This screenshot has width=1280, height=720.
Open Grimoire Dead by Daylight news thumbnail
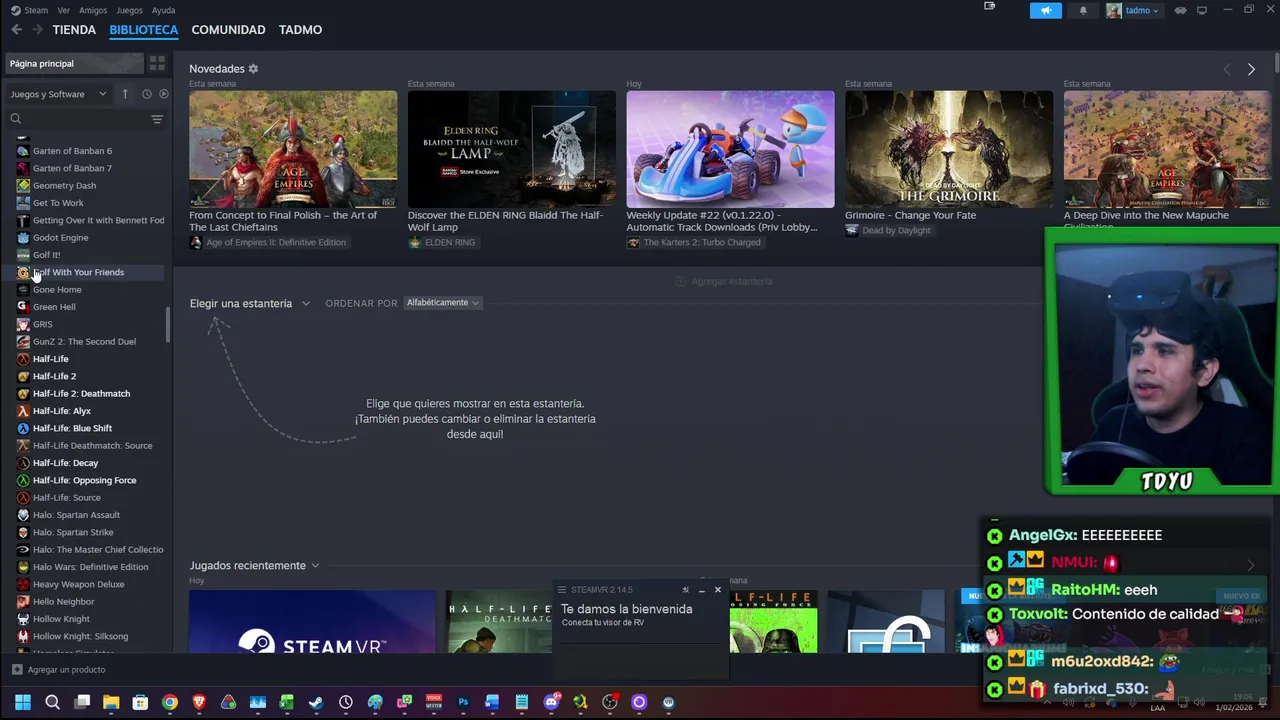(x=949, y=149)
